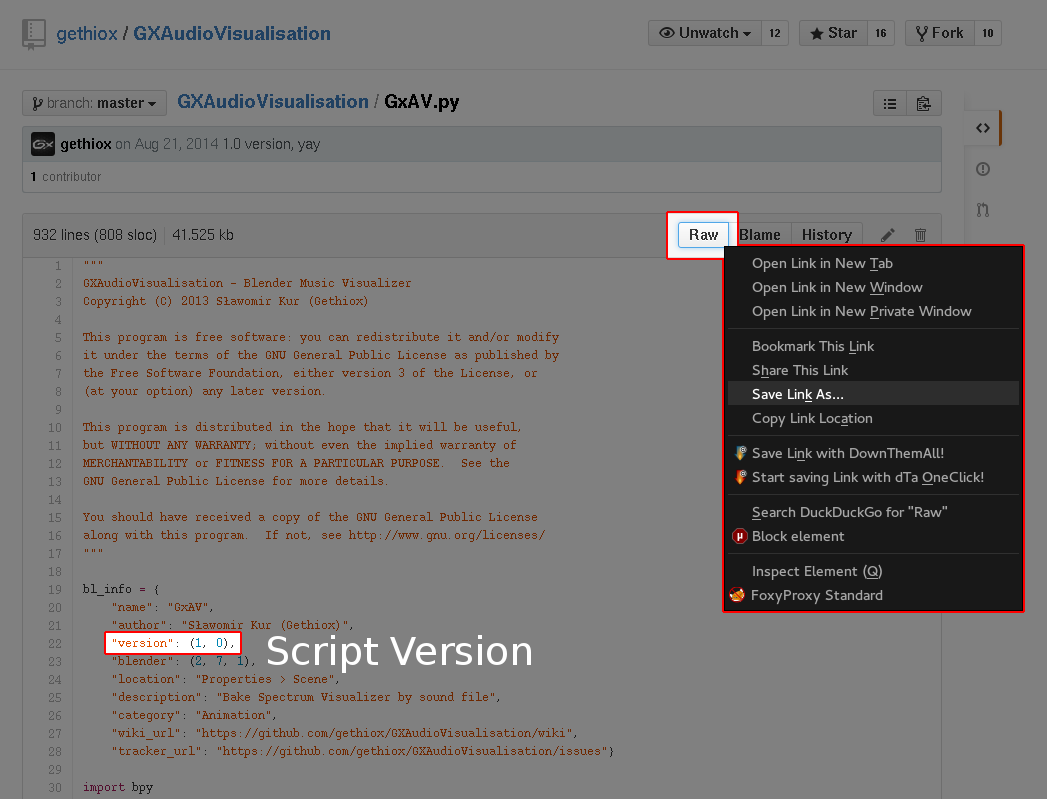Select Save Link with DownThemAll!
Image resolution: width=1047 pixels, height=799 pixels.
tap(873, 453)
